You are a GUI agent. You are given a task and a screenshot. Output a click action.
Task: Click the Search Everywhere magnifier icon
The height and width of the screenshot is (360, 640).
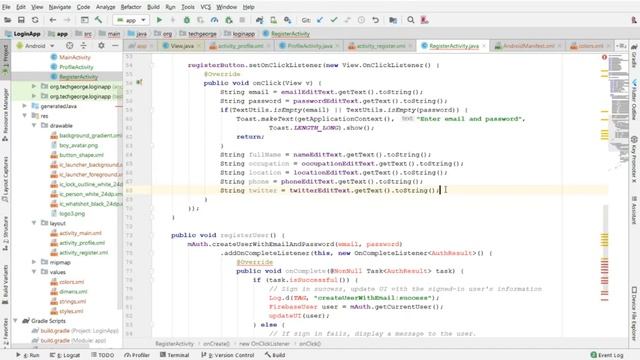[x=411, y=20]
